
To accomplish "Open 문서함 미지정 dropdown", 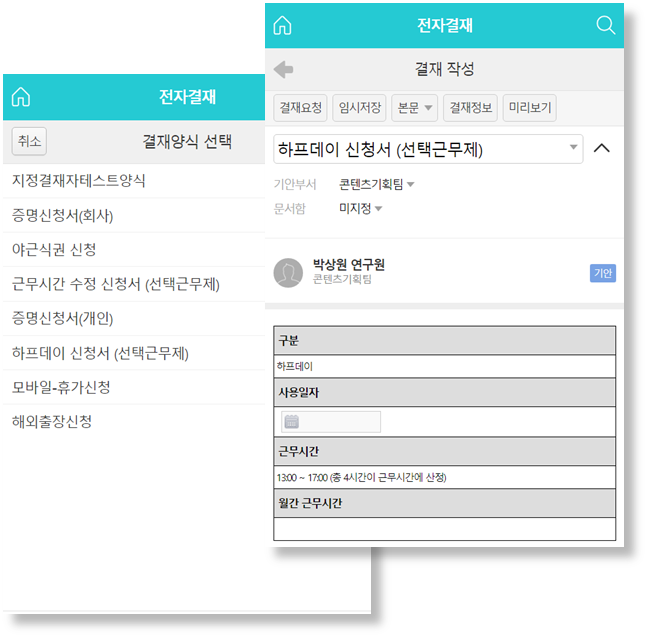I will pyautogui.click(x=360, y=208).
